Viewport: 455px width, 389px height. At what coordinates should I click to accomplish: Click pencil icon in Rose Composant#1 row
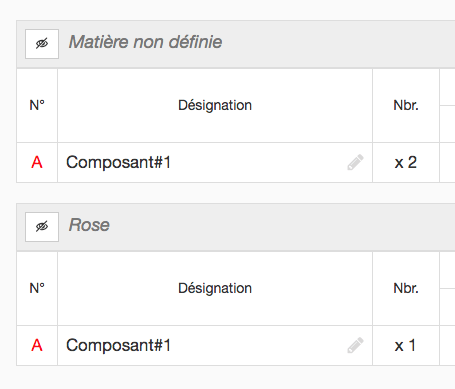pos(355,345)
